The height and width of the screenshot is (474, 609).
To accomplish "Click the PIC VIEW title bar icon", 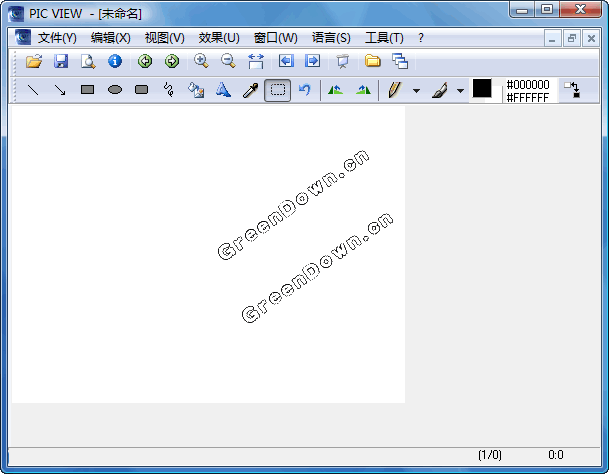I will 16,14.
